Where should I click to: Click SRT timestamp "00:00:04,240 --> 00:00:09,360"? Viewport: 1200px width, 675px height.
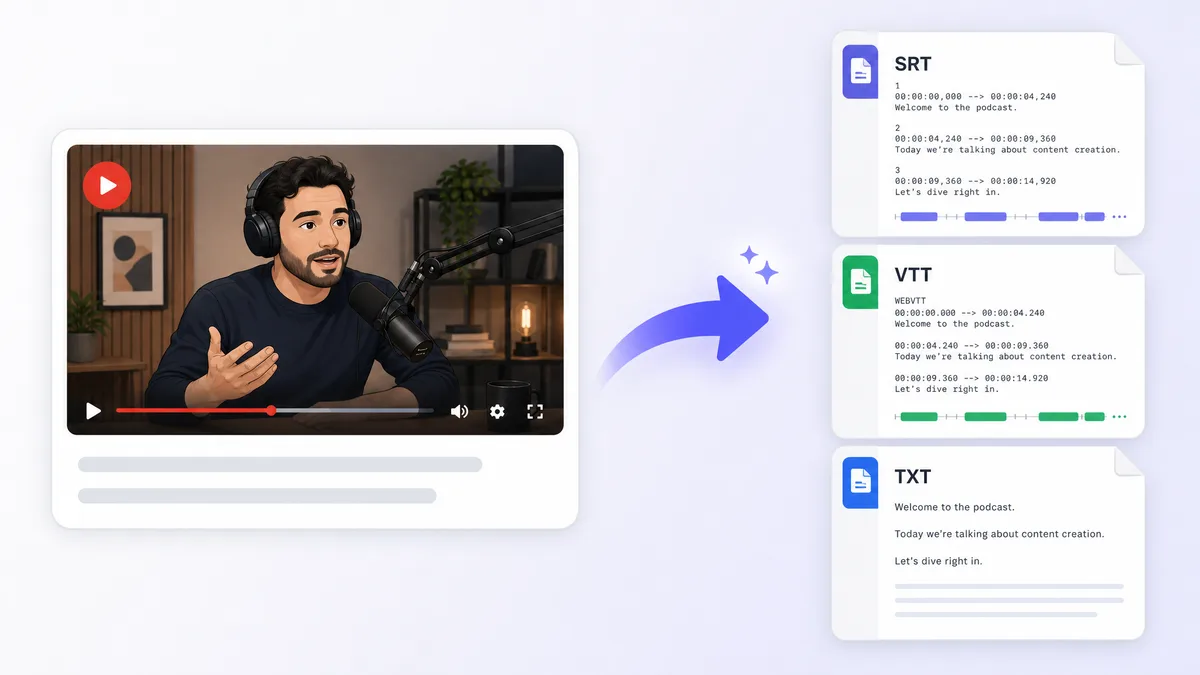(975, 139)
